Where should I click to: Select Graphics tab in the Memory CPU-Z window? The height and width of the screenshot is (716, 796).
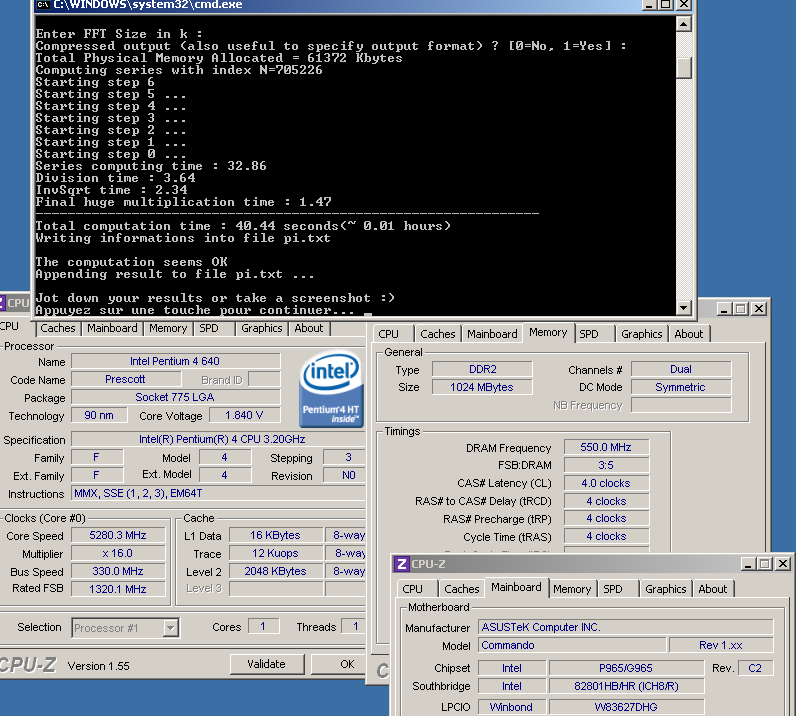642,334
